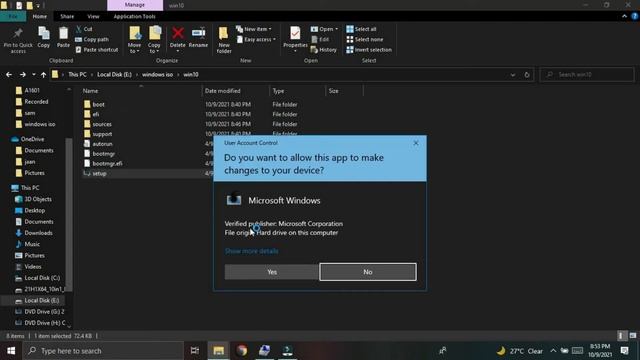Click the Rename icon
Screen dimensions: 640x360
(x=198, y=33)
